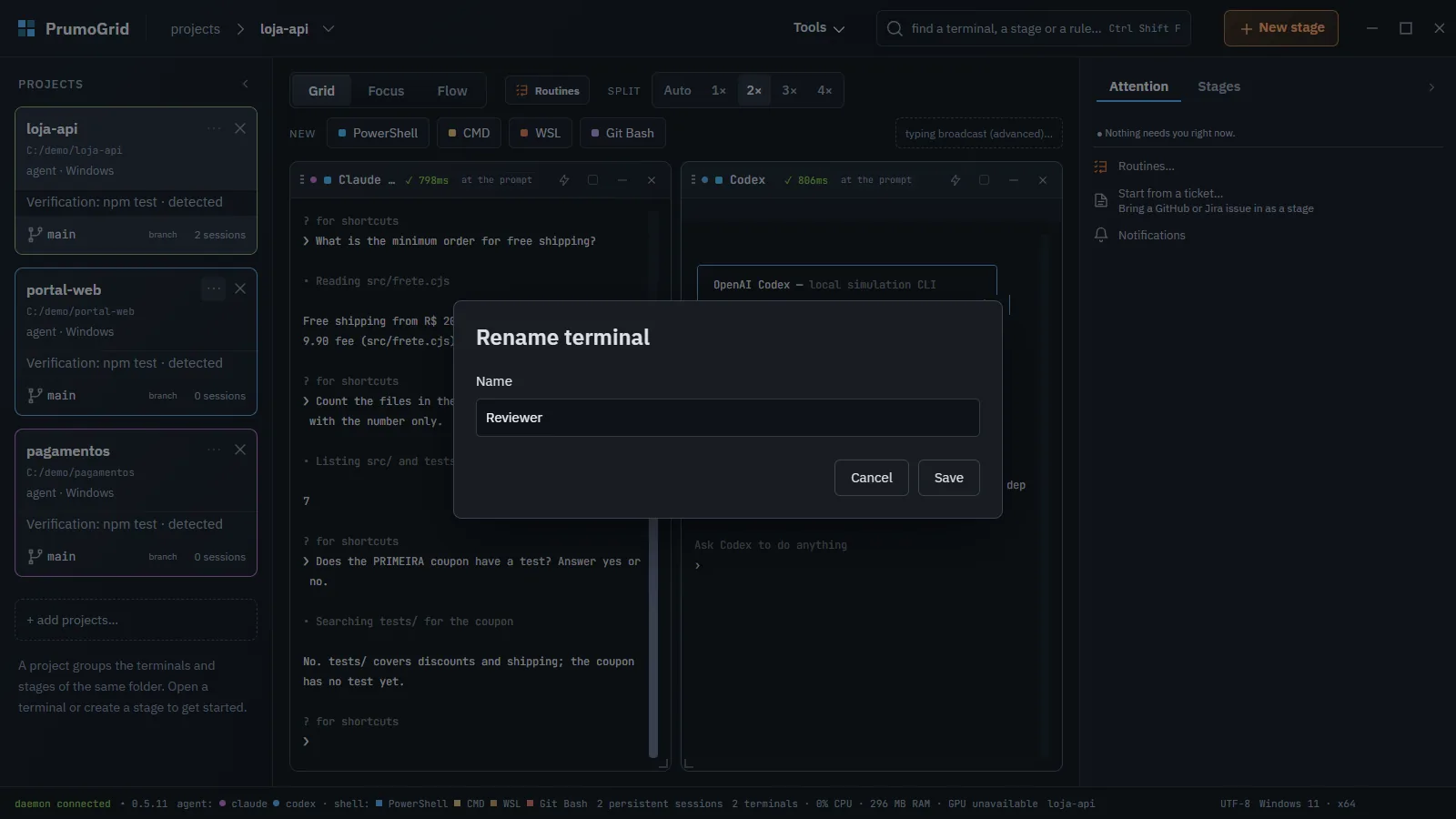Collapse the Projects sidebar chevron

(x=245, y=84)
